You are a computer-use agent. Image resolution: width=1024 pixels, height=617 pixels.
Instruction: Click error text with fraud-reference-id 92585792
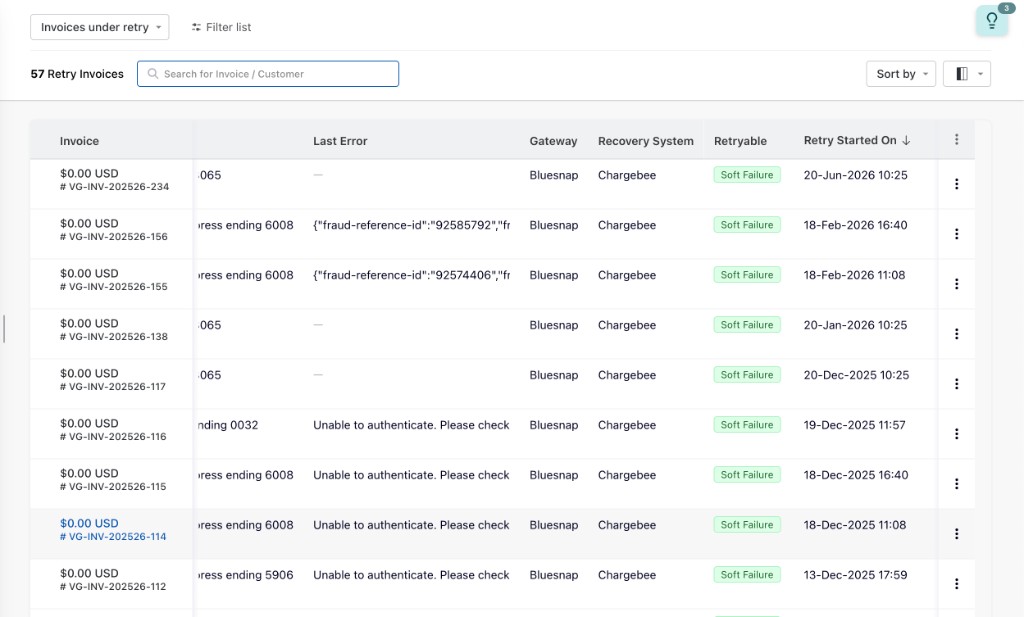pos(411,225)
